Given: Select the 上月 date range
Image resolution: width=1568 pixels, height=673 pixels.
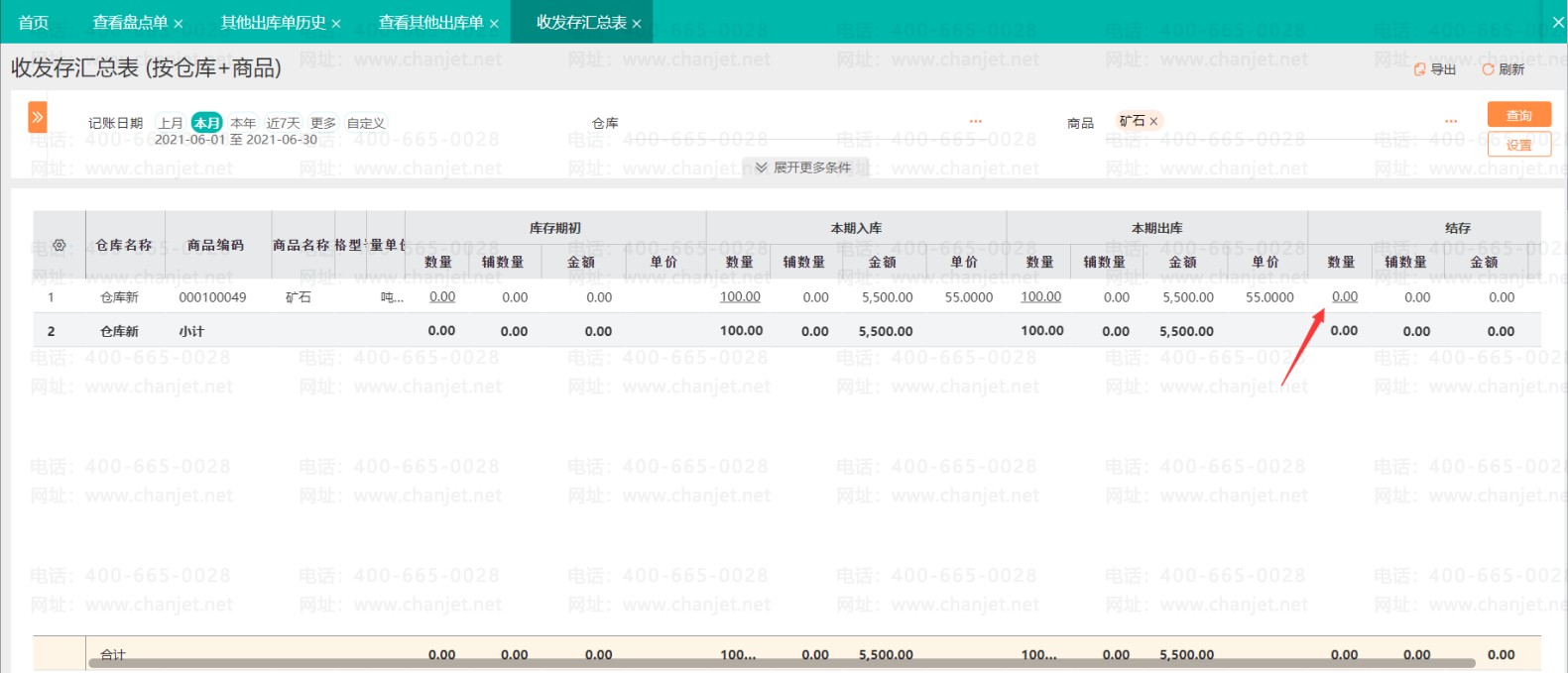Looking at the screenshot, I should (171, 123).
